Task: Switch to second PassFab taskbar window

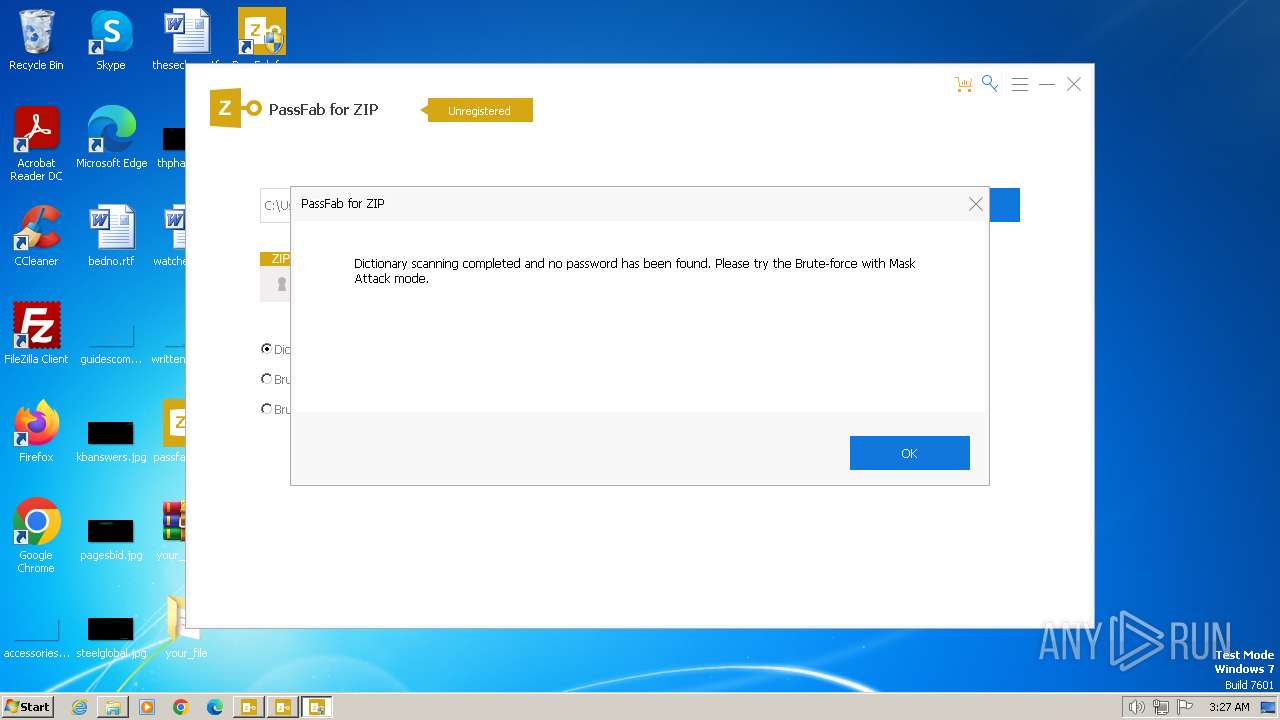Action: coord(283,707)
